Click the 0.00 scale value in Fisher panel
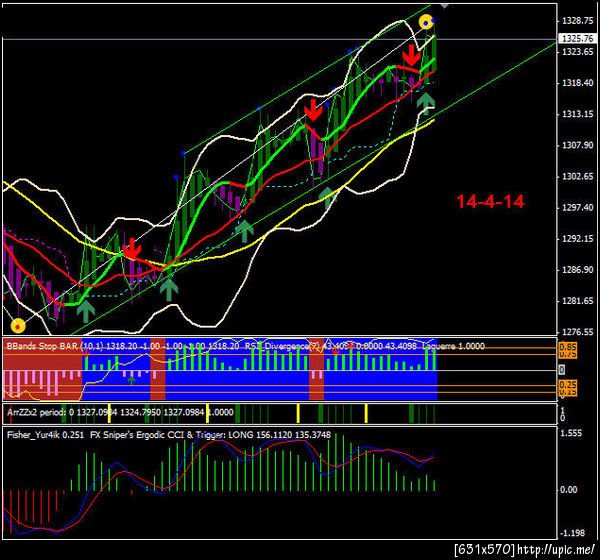The image size is (600, 560). (569, 490)
